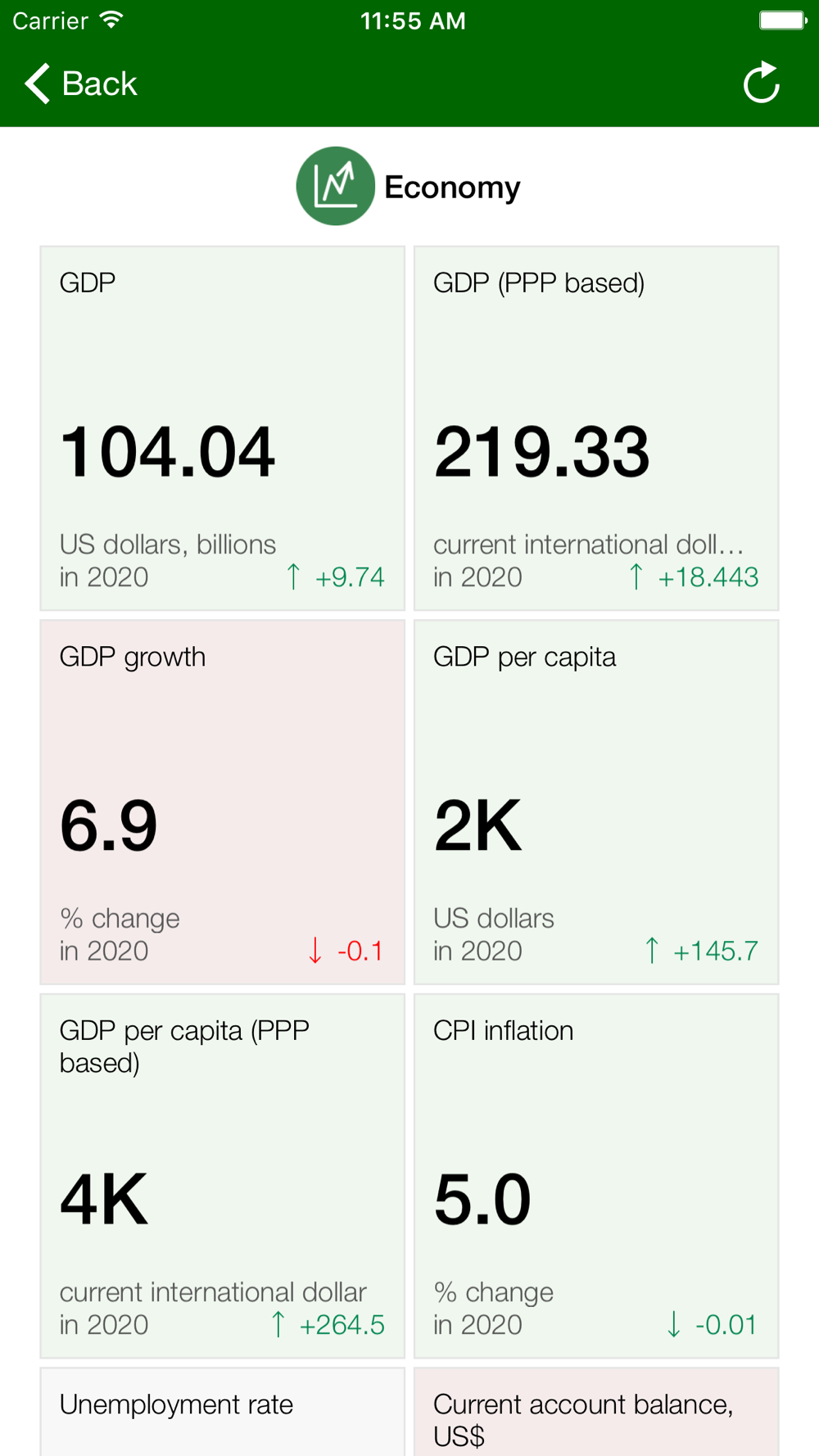The height and width of the screenshot is (1456, 819).
Task: Tap the Economy chart icon
Action: click(x=335, y=187)
